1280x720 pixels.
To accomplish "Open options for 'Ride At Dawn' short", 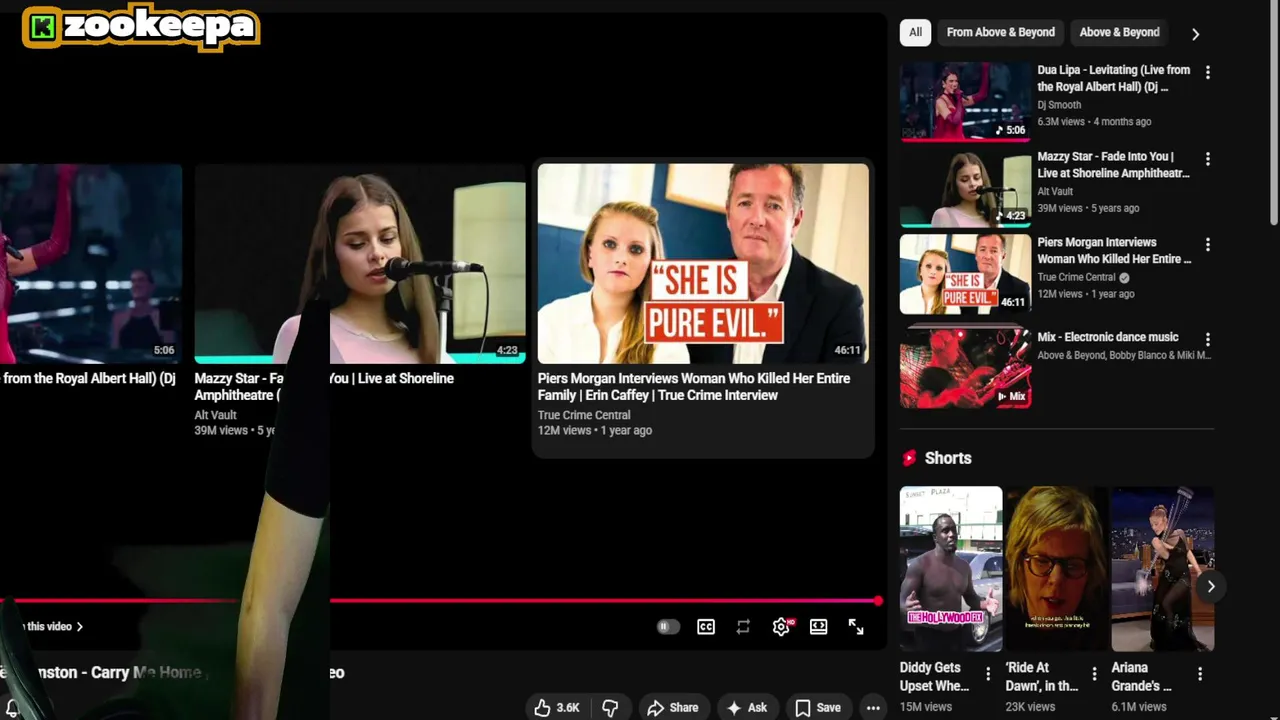I will point(1094,674).
